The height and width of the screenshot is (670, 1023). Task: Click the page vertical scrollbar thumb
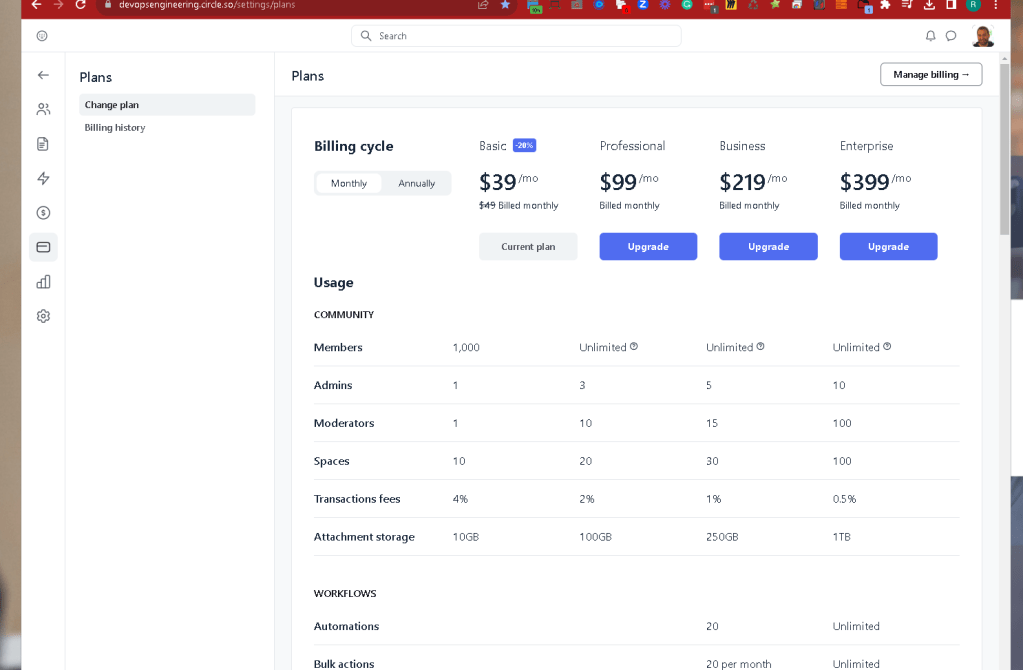coord(1005,149)
